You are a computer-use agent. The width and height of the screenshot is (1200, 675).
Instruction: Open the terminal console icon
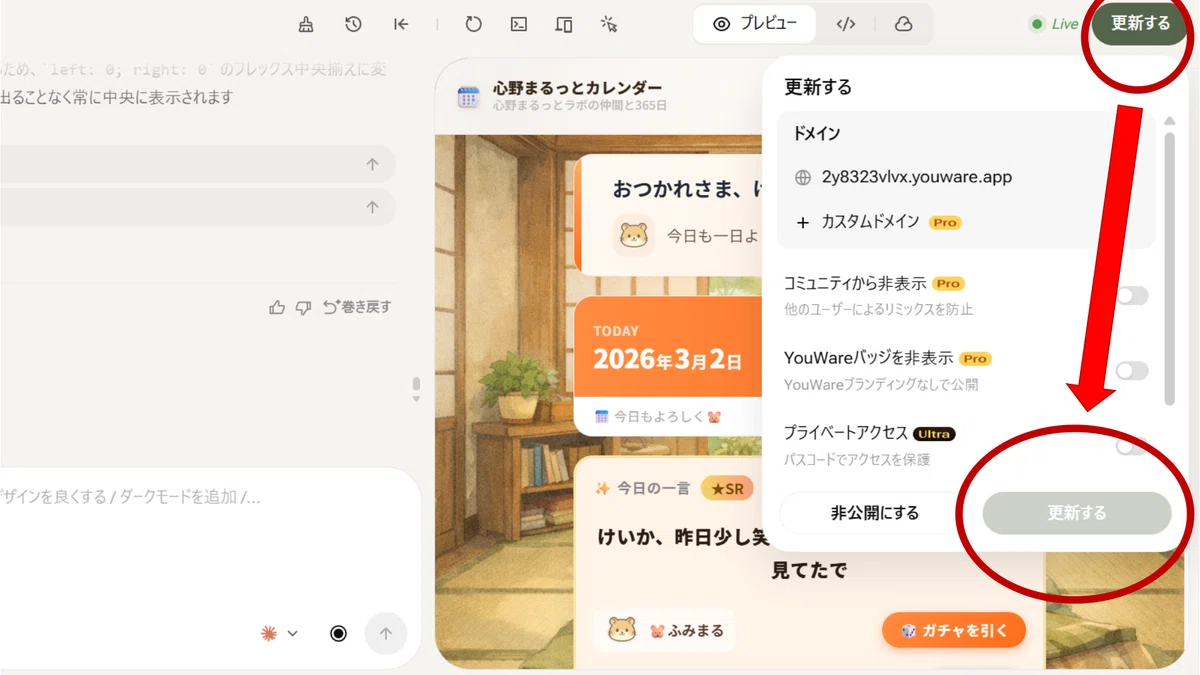(518, 24)
